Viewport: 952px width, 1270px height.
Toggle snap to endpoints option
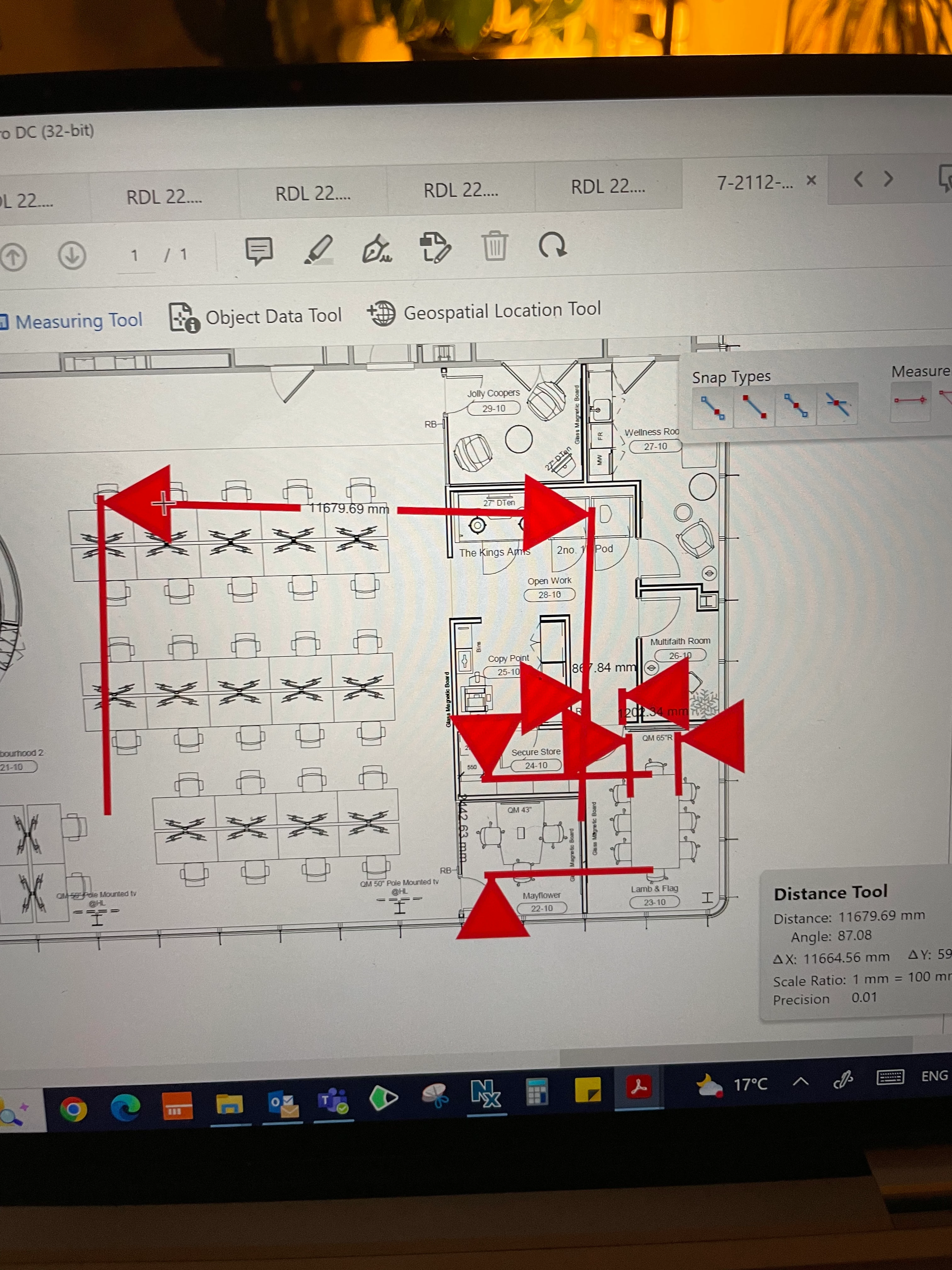754,406
